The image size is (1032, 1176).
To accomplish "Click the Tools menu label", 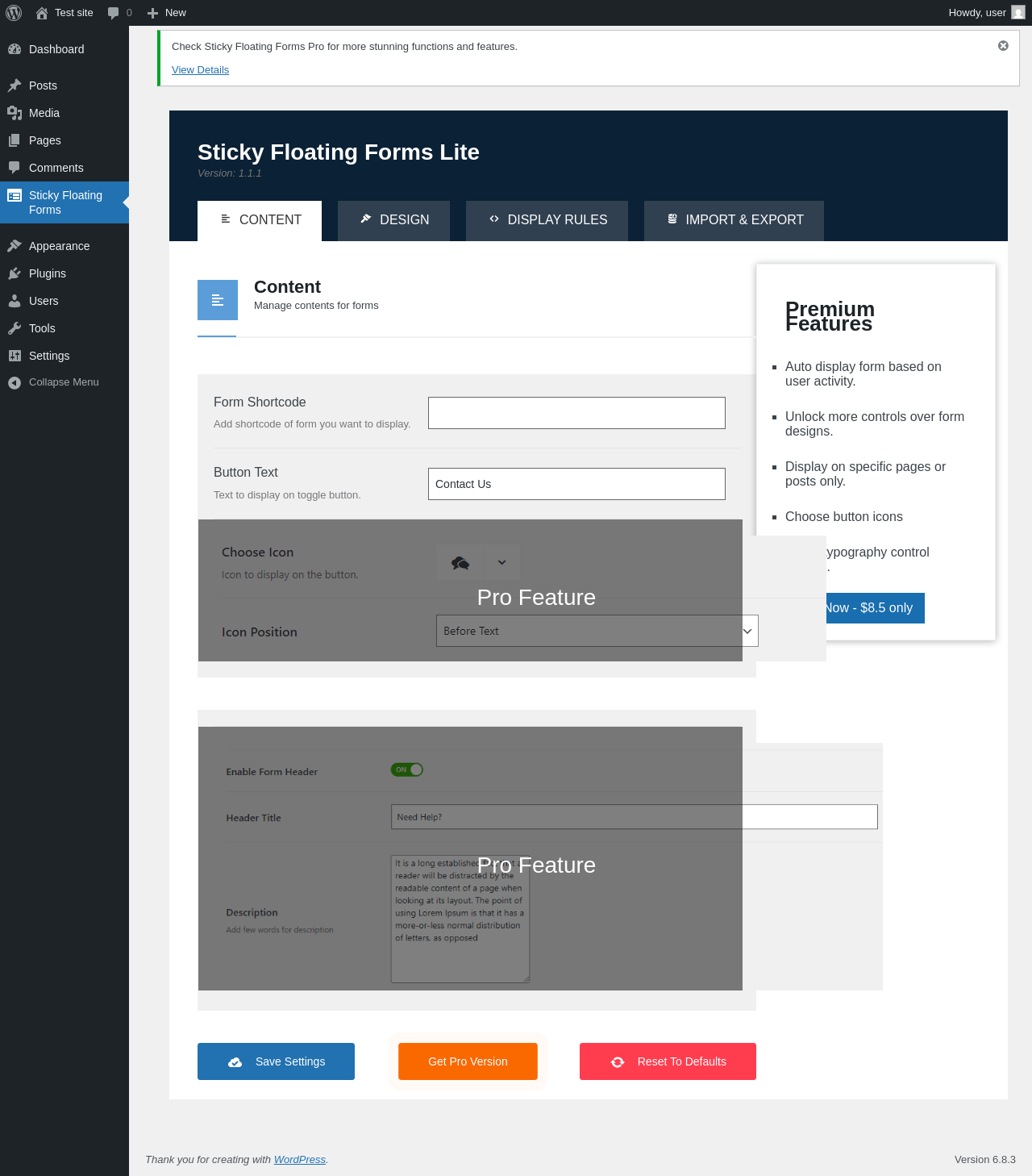I will (x=42, y=328).
